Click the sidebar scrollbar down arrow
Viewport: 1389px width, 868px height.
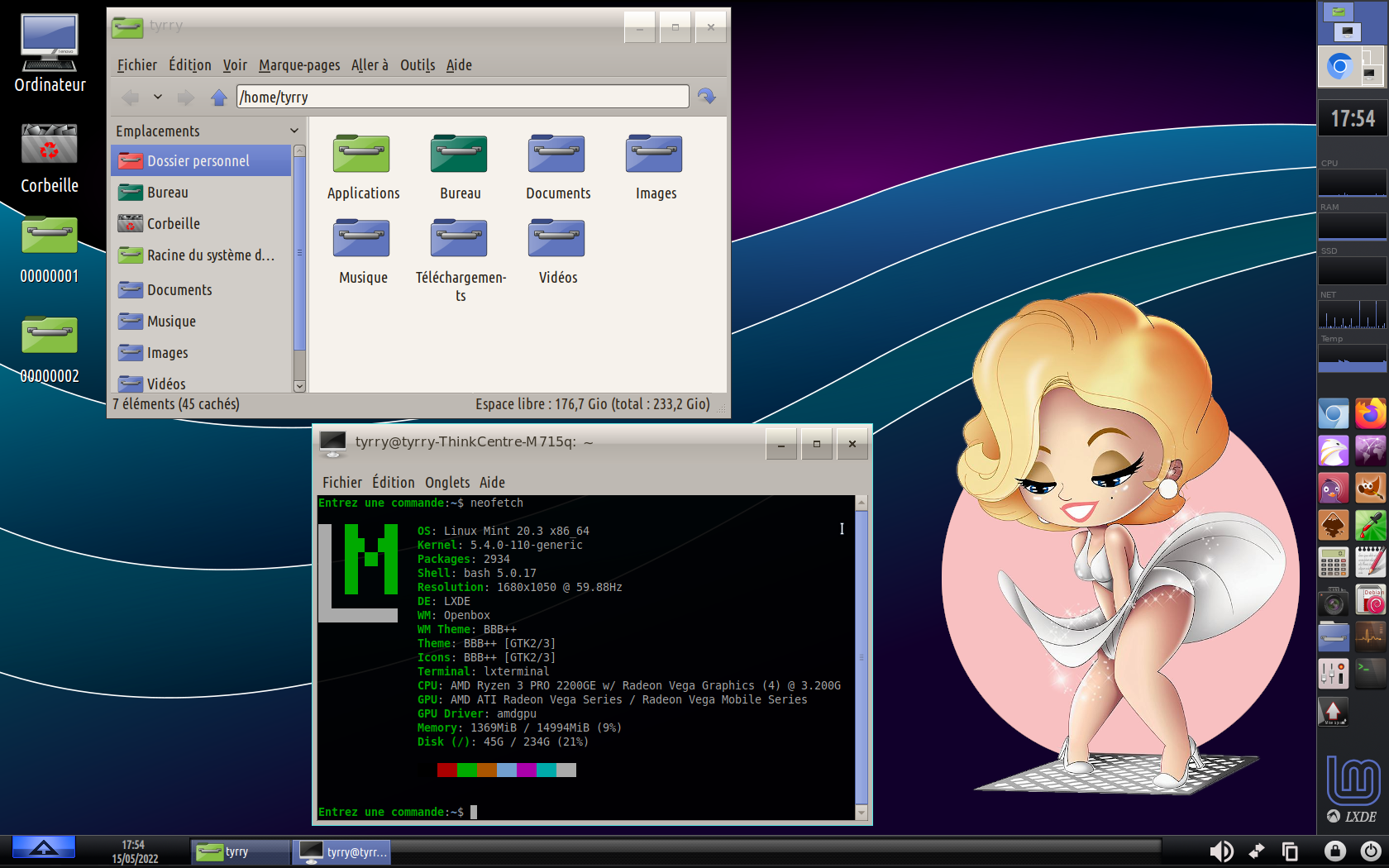(x=299, y=386)
